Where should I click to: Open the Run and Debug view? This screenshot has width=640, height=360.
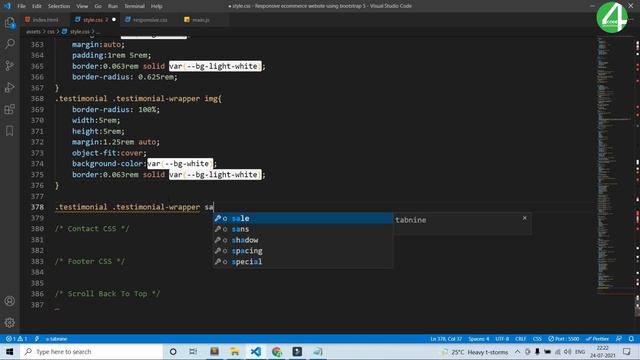click(x=10, y=87)
